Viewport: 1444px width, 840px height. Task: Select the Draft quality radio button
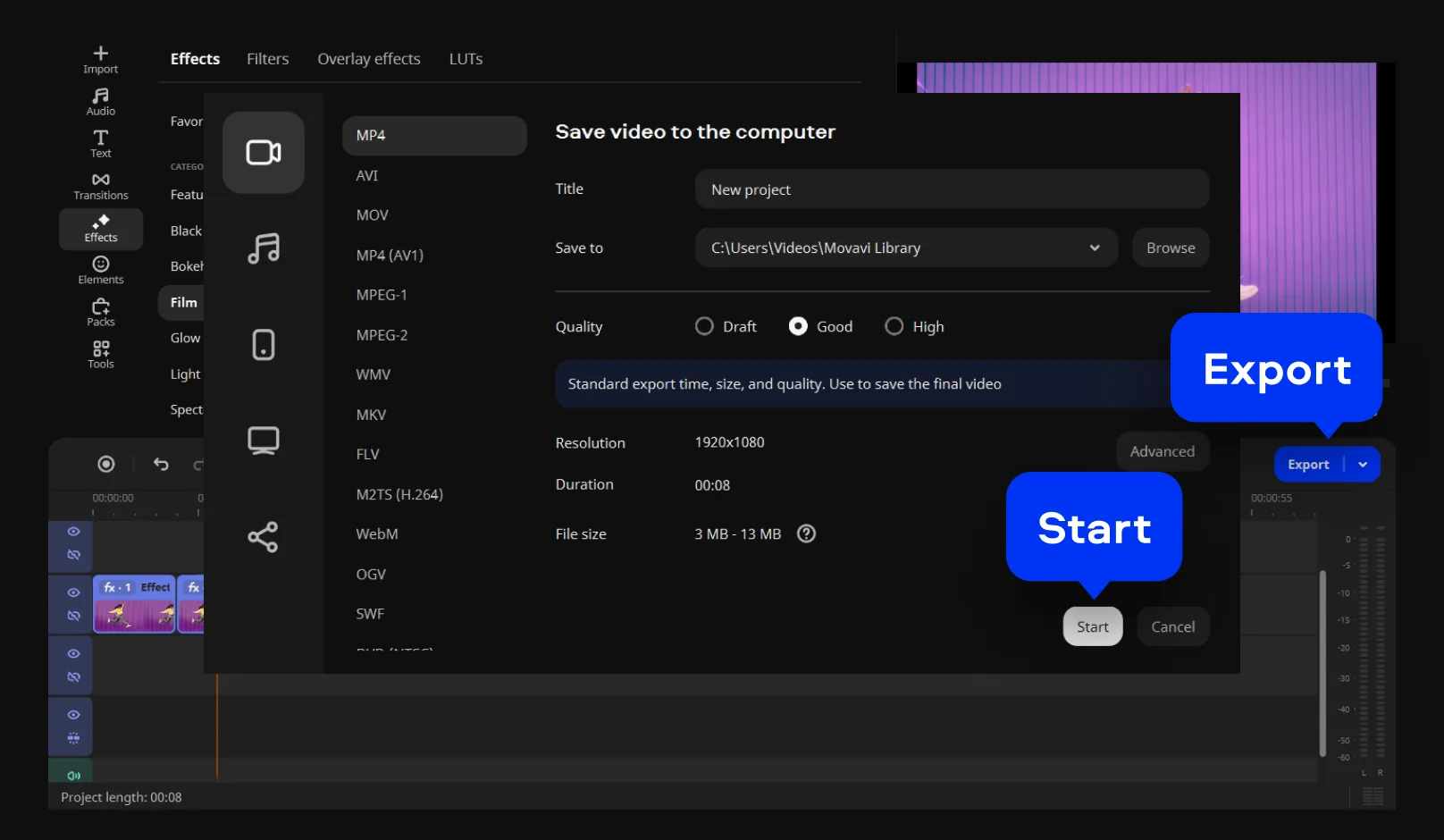click(x=704, y=326)
